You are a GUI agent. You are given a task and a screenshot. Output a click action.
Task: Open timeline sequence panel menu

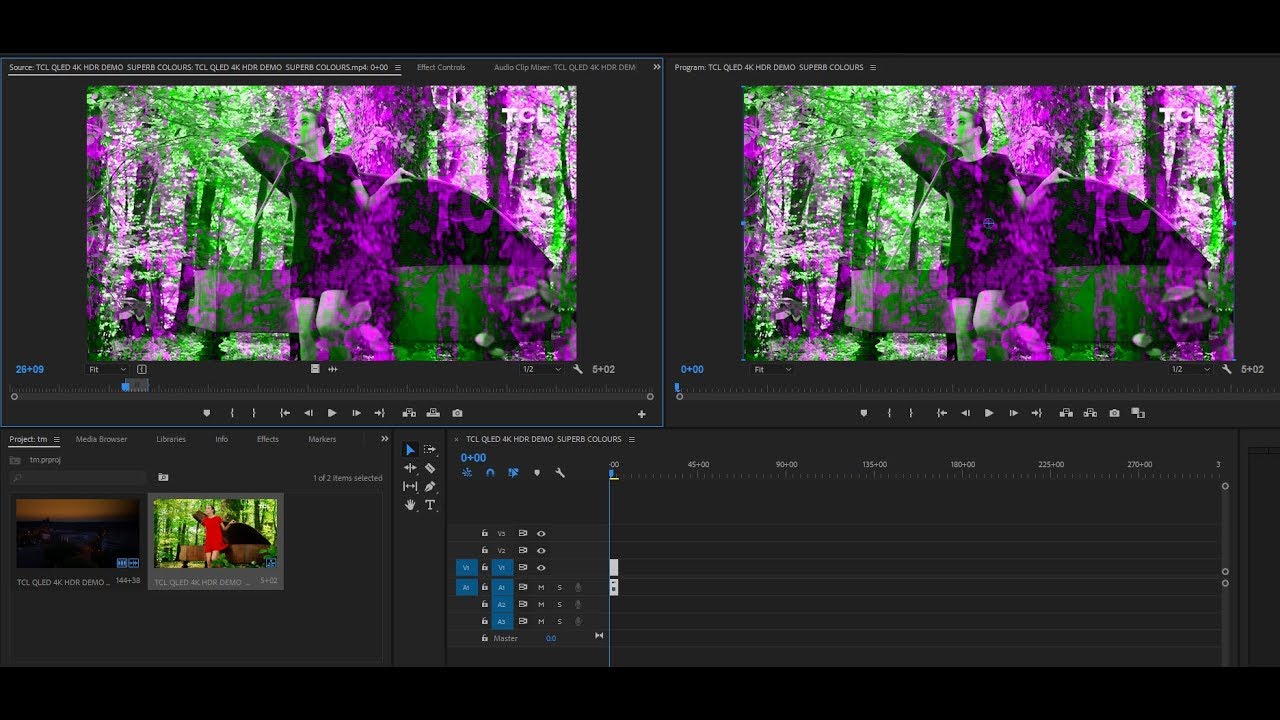click(x=630, y=439)
